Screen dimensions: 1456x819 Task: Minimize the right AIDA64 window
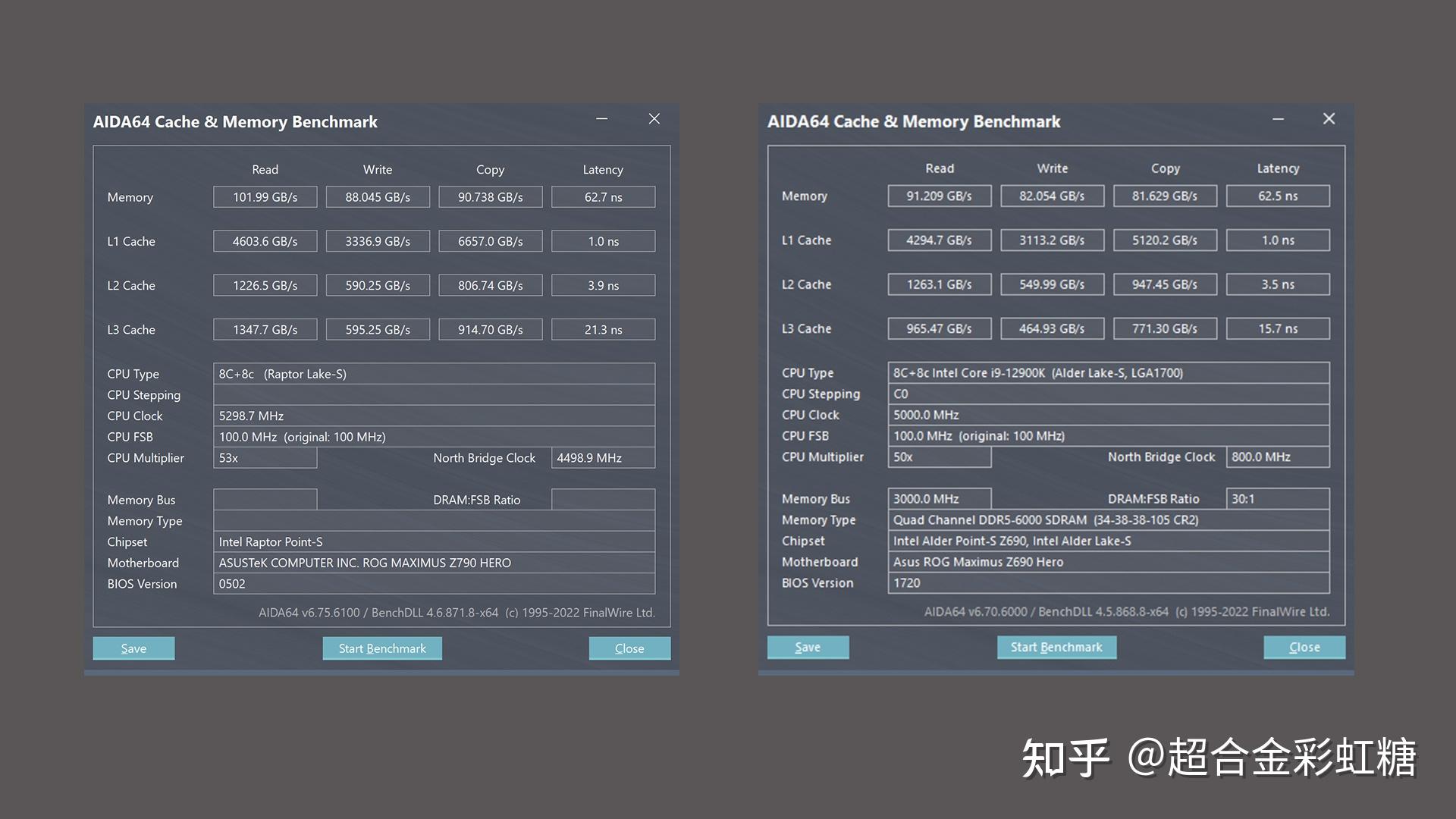coord(1278,119)
